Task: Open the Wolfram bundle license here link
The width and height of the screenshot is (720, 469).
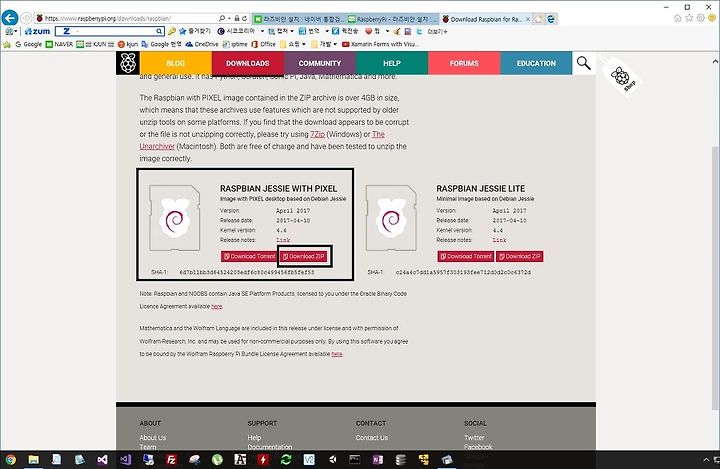Action: coord(337,354)
